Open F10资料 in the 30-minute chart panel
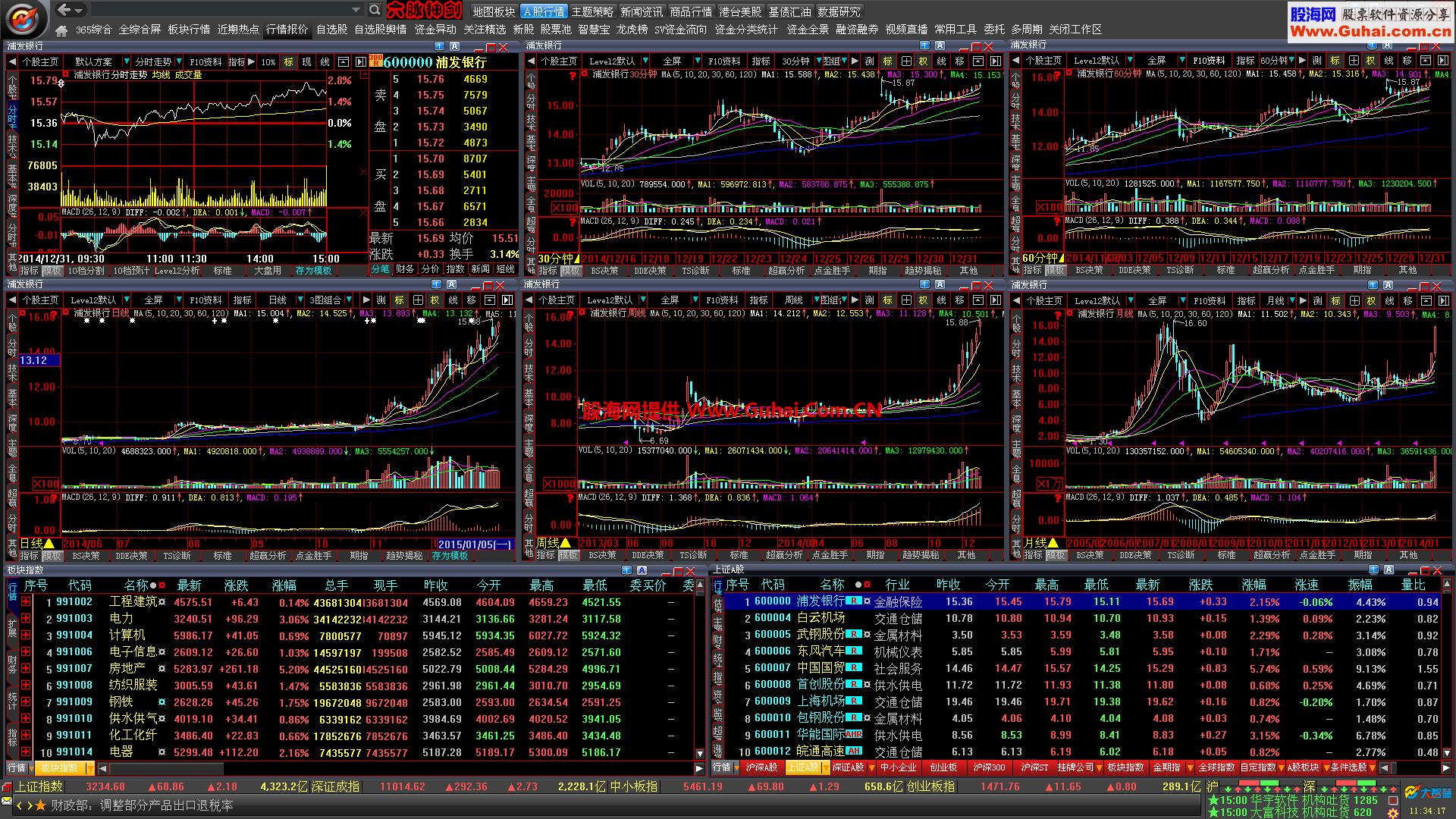The image size is (1456, 819). (x=724, y=61)
